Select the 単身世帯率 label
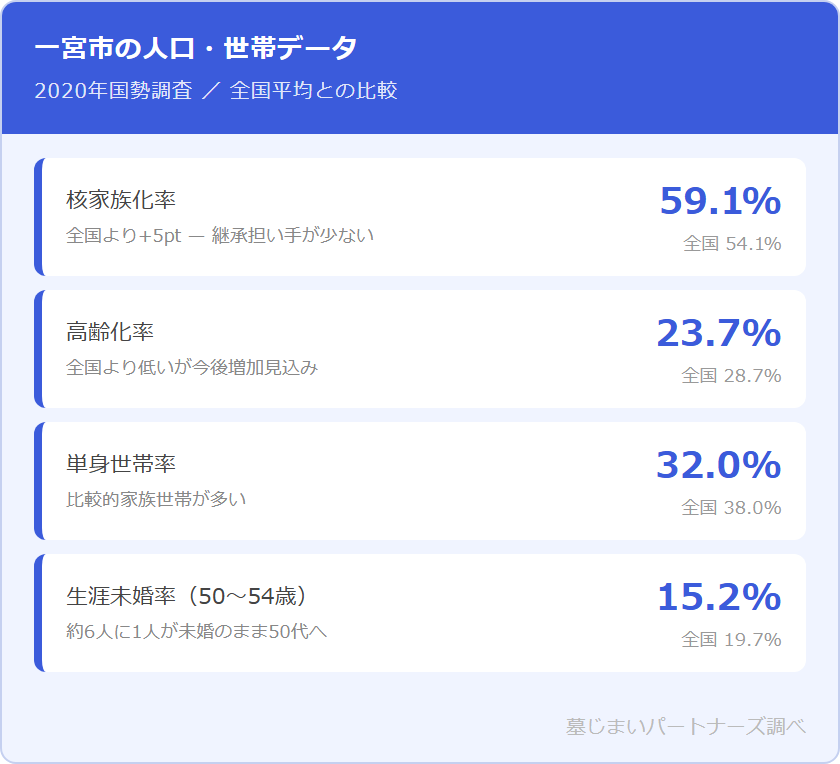840x764 pixels. (x=120, y=463)
